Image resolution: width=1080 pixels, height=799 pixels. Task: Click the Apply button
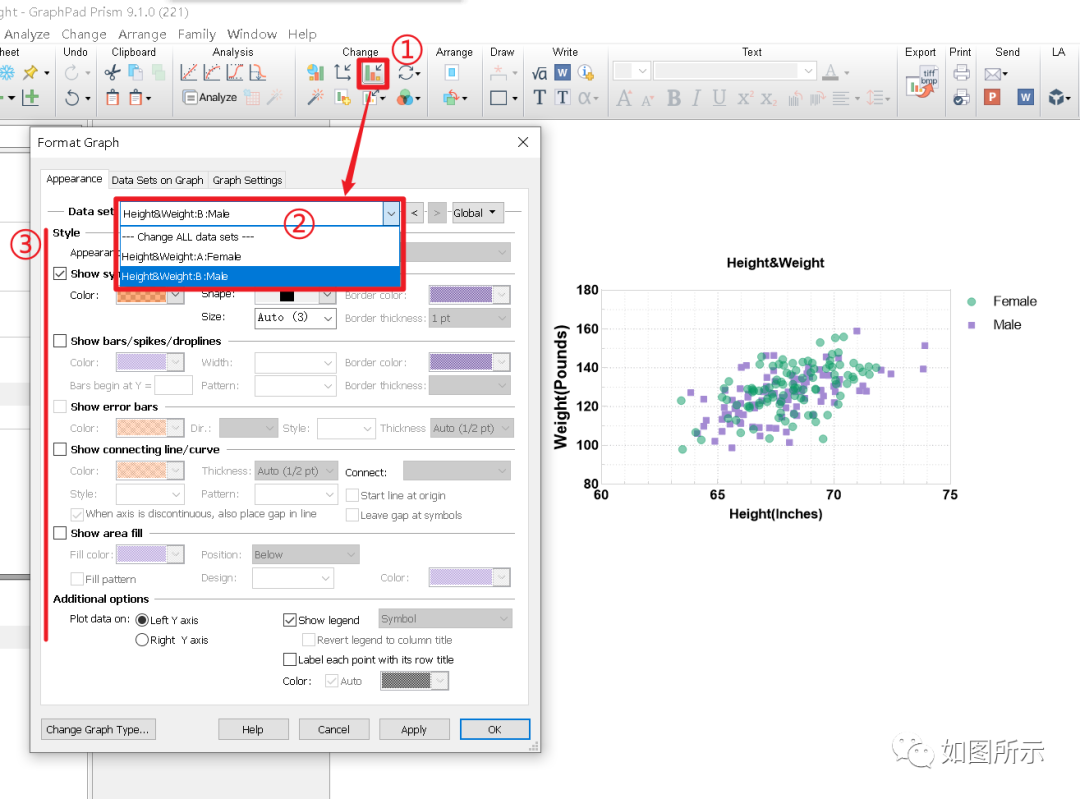[x=414, y=729]
